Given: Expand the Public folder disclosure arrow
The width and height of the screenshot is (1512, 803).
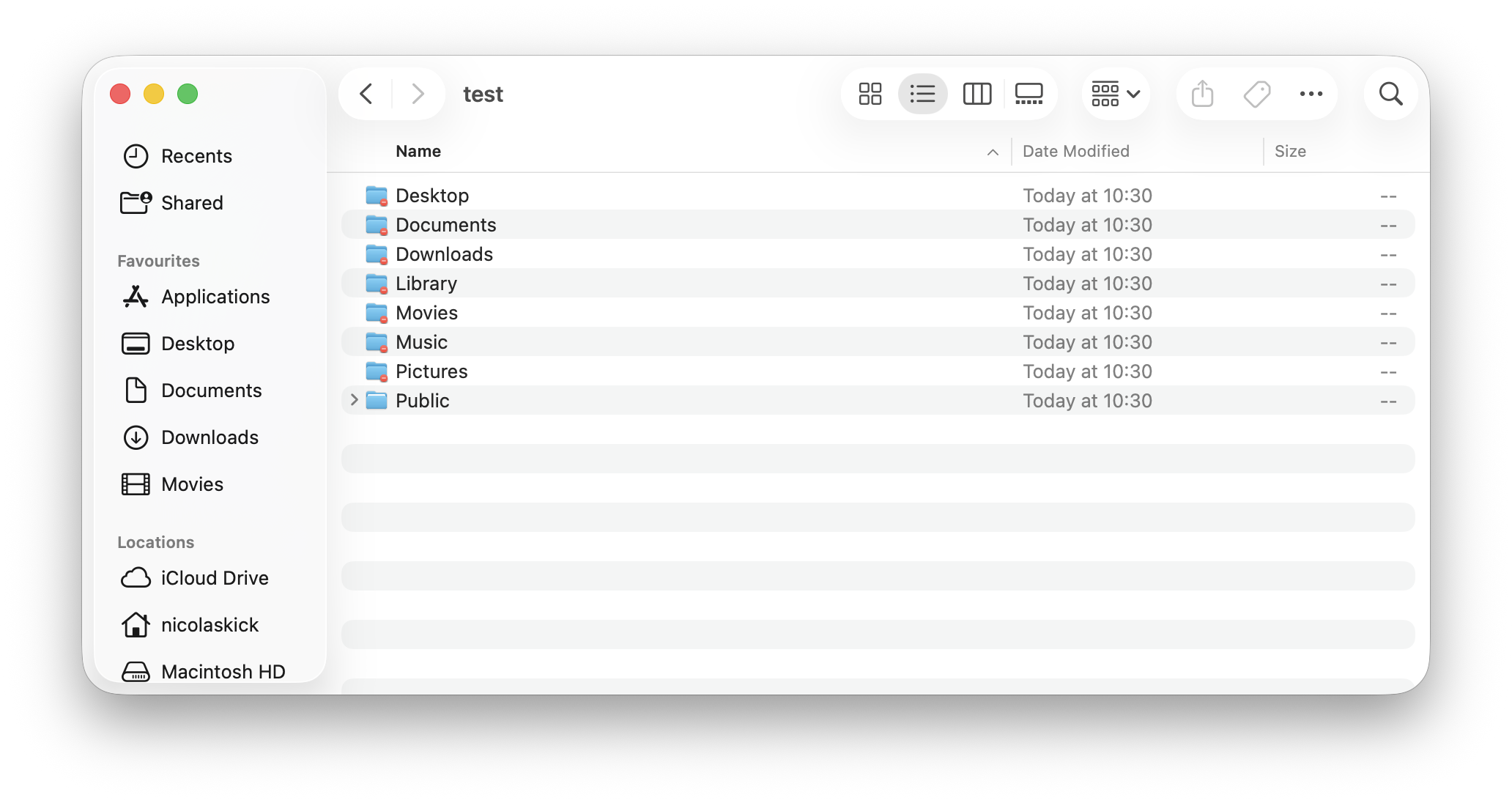Looking at the screenshot, I should 354,400.
